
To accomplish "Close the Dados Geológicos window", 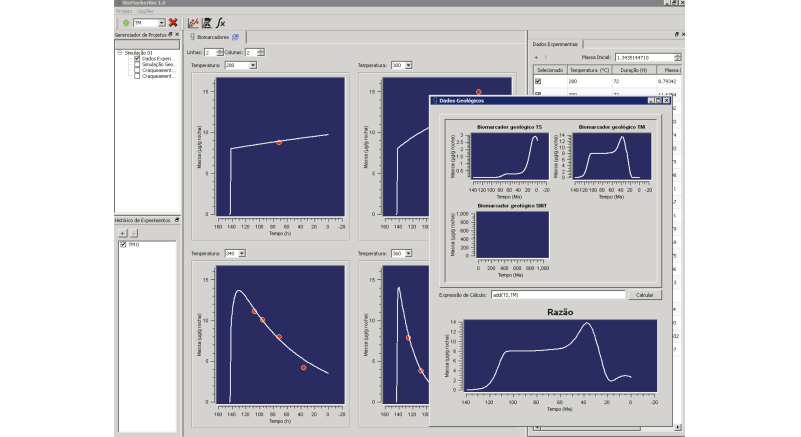I will click(666, 101).
